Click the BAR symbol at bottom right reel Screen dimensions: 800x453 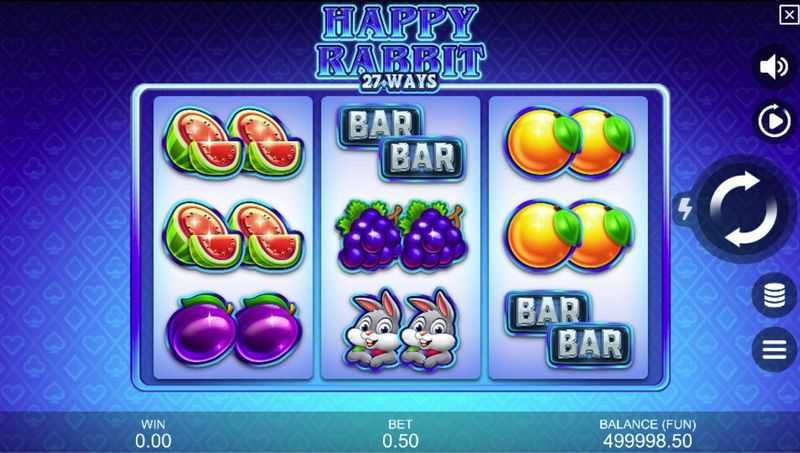click(568, 329)
